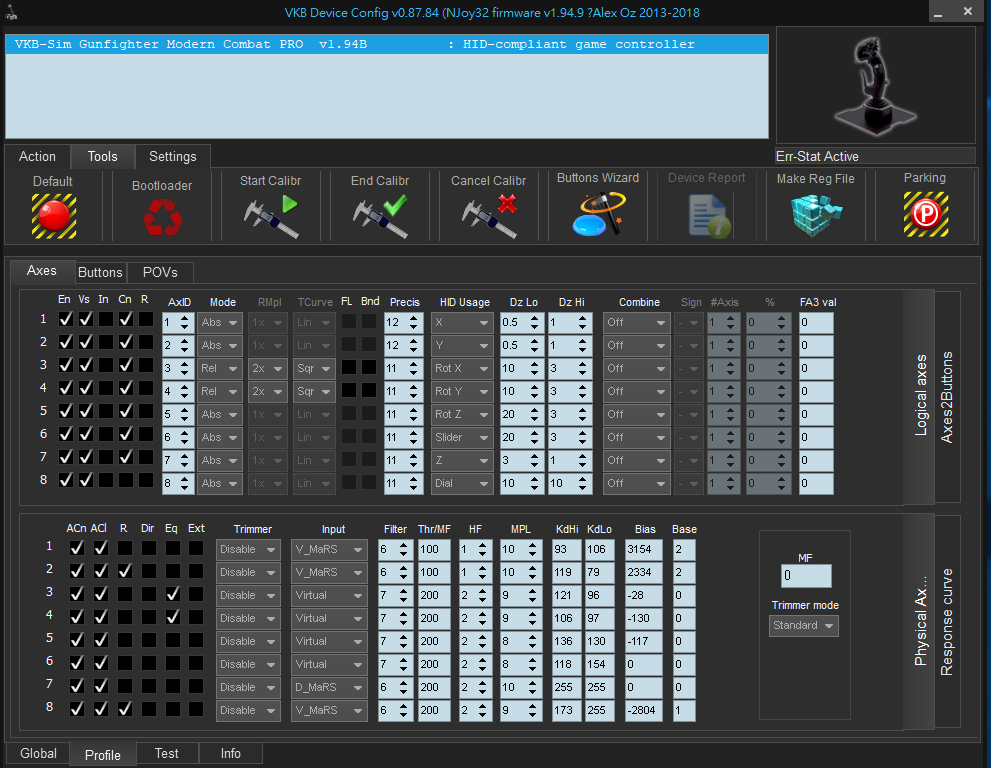Click the End Calibr checkmark icon

[380, 216]
